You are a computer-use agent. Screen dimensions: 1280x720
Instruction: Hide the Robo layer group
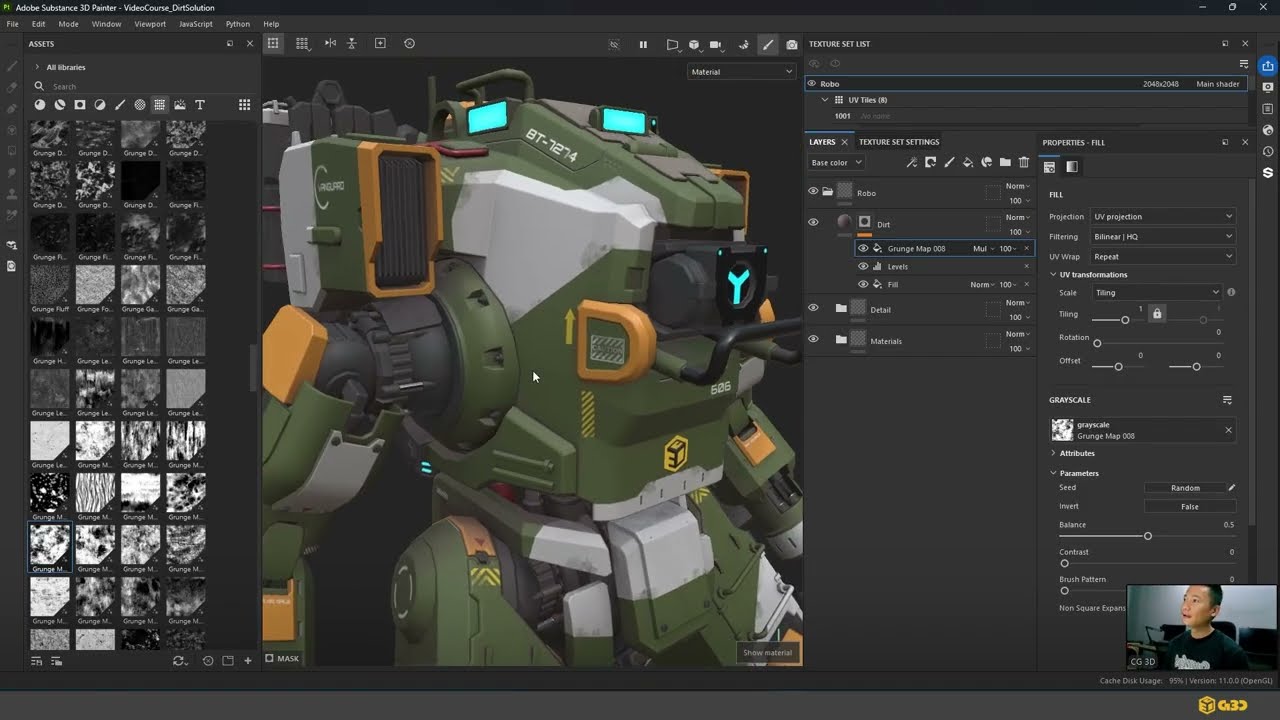point(813,191)
